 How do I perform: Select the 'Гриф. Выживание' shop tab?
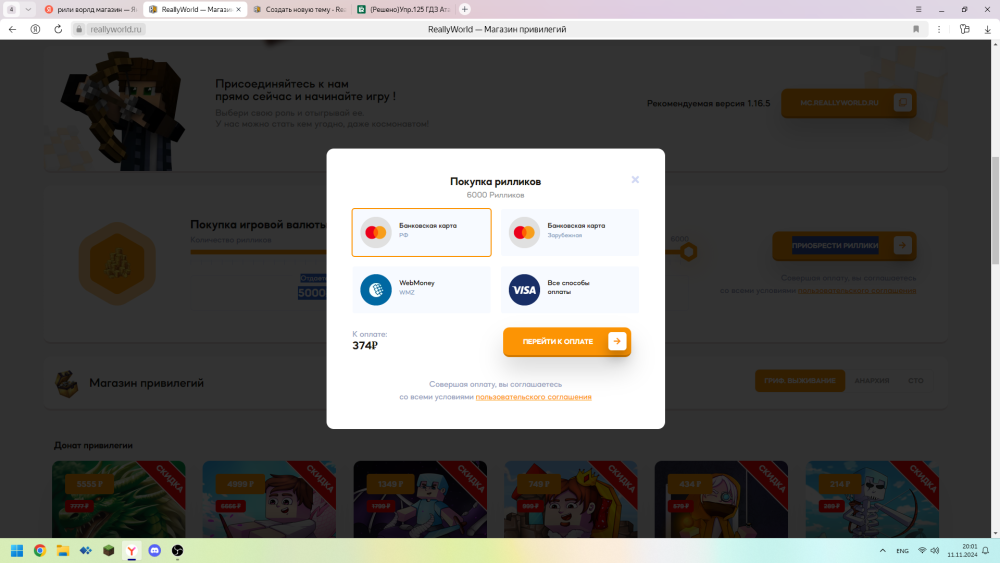(800, 381)
